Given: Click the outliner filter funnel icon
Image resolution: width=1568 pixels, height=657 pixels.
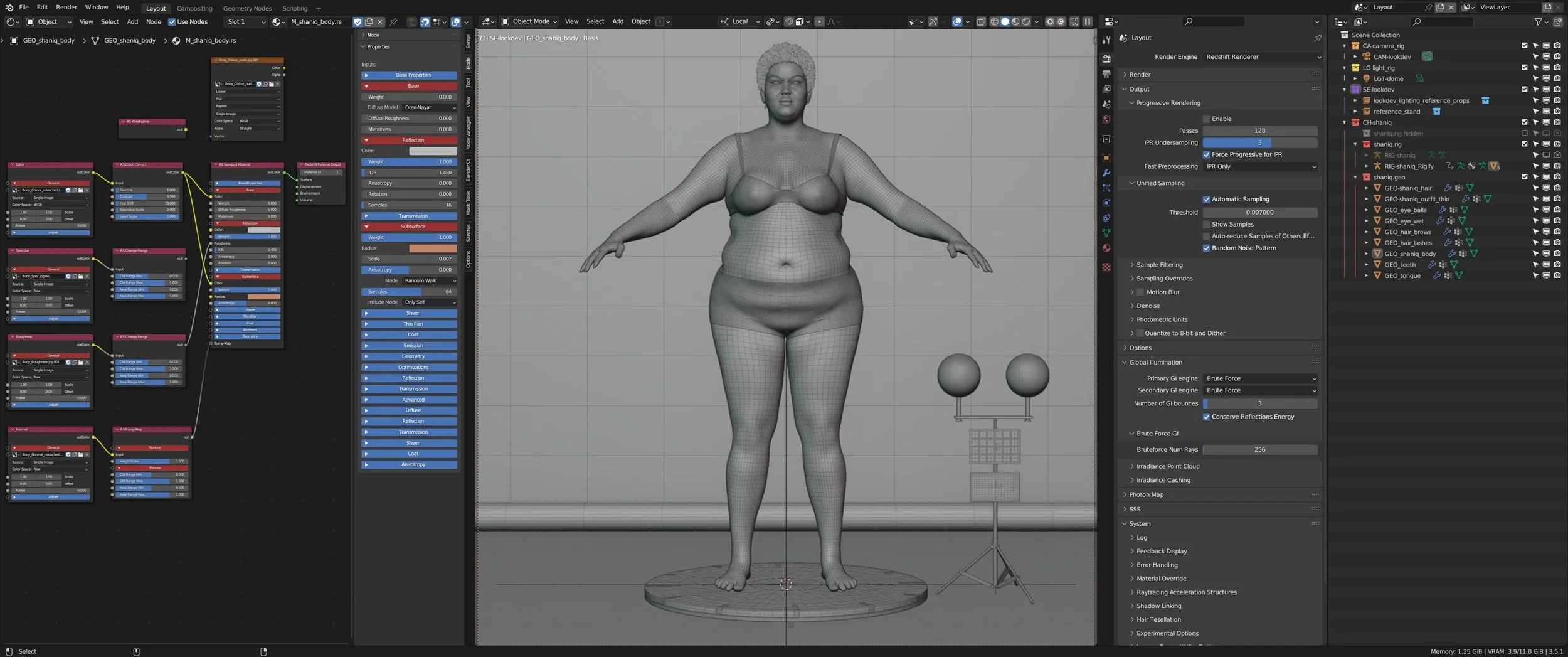Looking at the screenshot, I should (1538, 21).
